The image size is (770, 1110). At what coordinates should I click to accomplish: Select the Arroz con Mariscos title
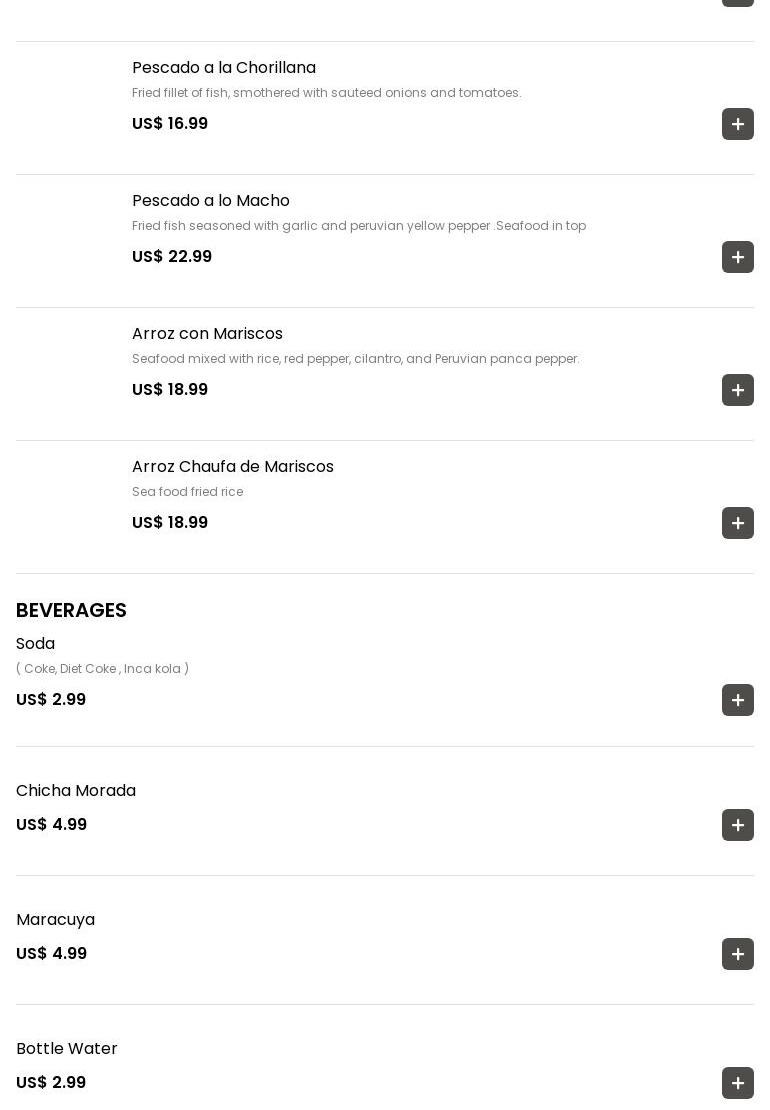click(x=207, y=334)
